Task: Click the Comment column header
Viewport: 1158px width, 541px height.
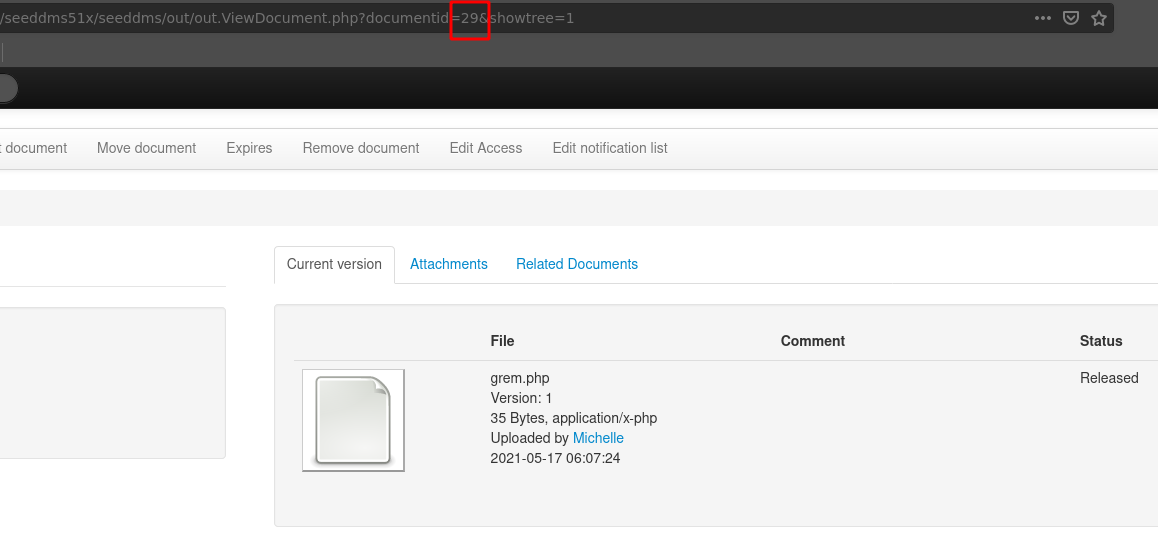Action: coord(812,341)
